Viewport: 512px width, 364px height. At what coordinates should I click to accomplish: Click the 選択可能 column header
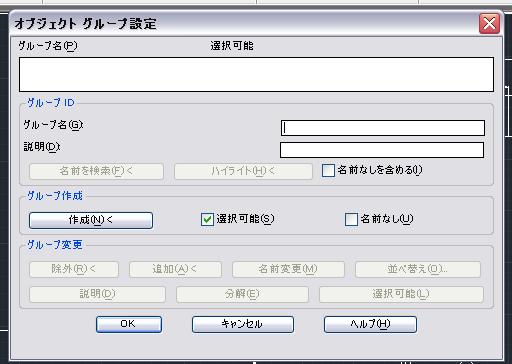coord(232,46)
